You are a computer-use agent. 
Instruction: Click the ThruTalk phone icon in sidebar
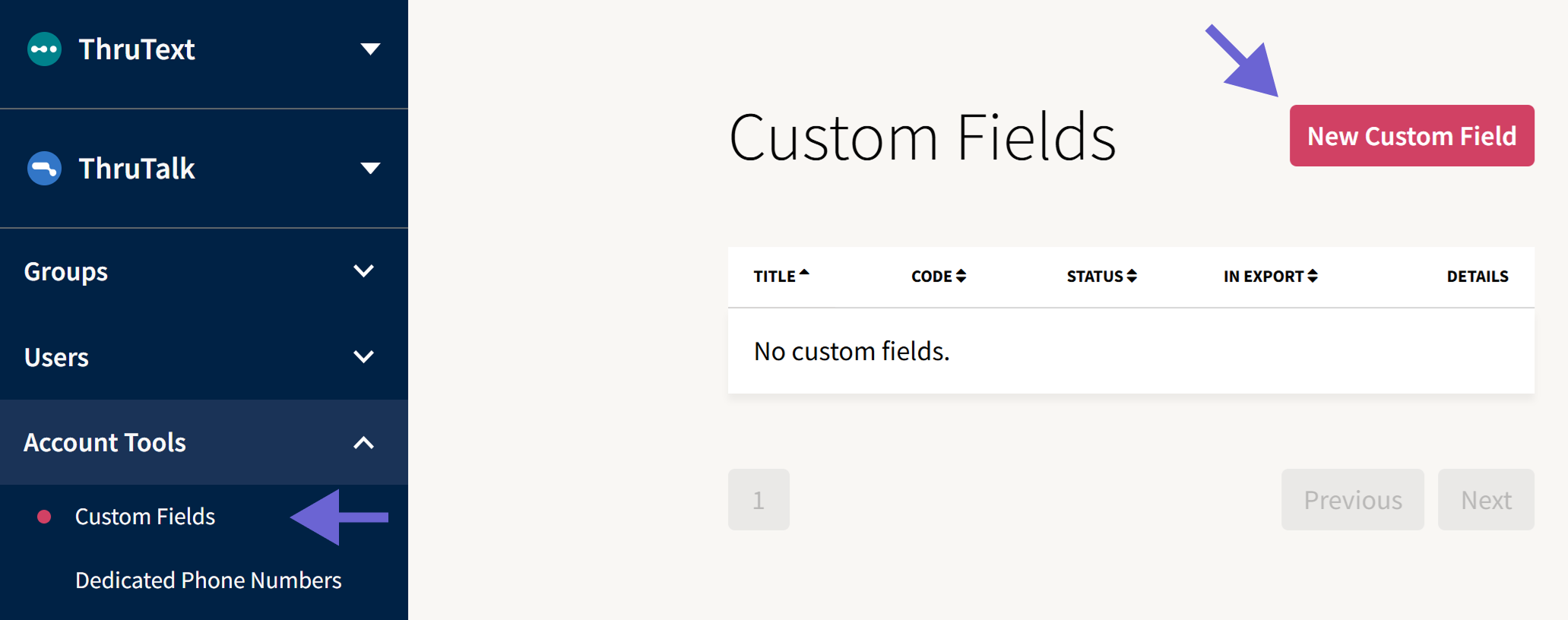[43, 169]
